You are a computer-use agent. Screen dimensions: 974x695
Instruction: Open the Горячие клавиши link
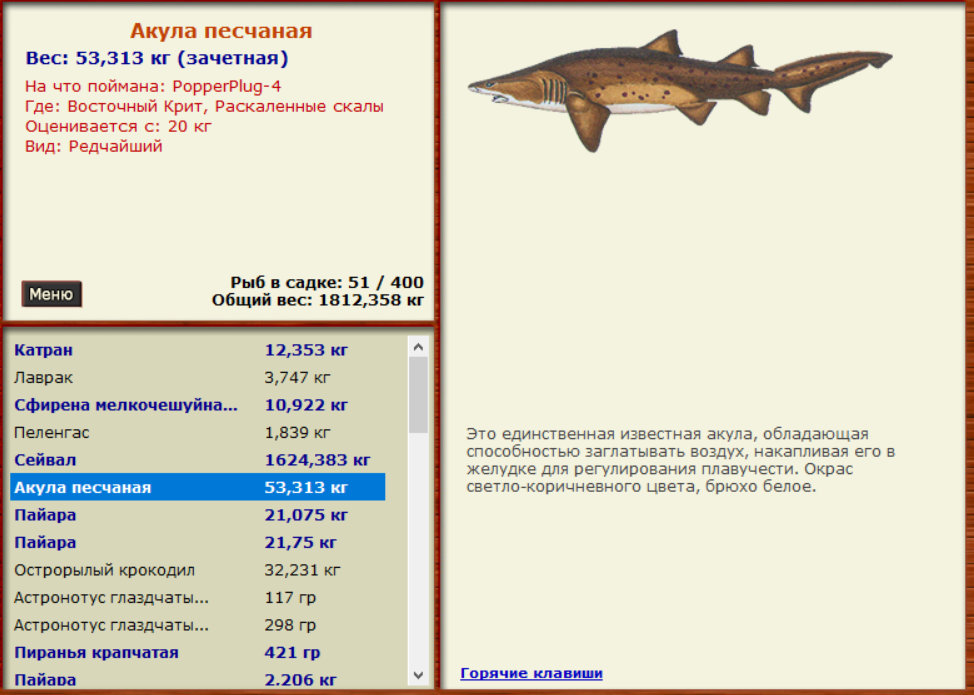point(531,673)
